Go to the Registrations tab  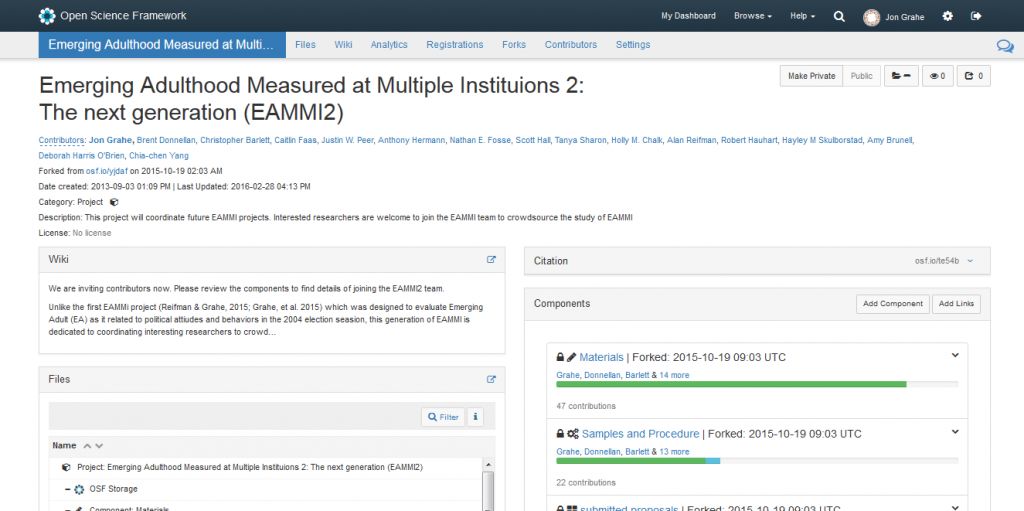pyautogui.click(x=455, y=44)
